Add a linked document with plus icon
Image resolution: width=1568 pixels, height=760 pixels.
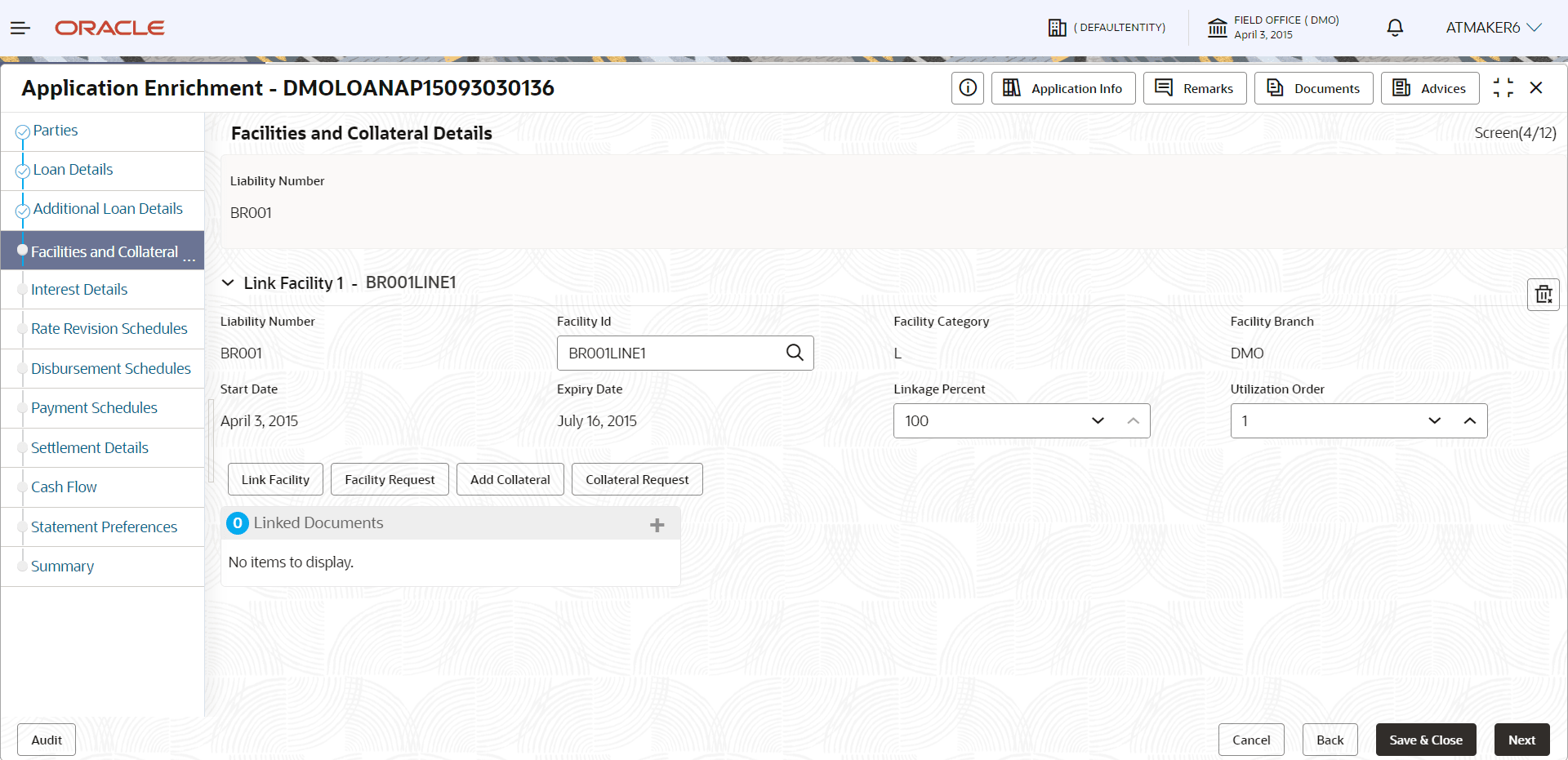pyautogui.click(x=657, y=525)
